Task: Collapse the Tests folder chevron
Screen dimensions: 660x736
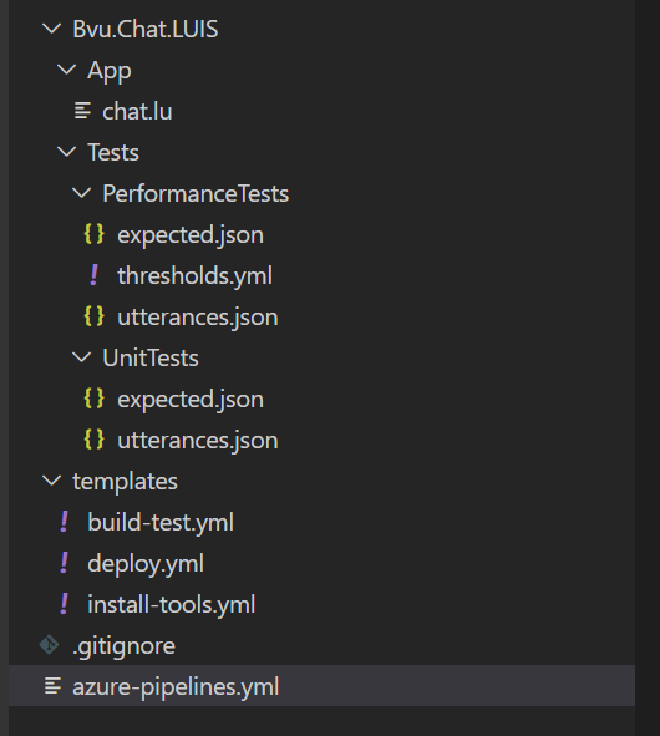Action: tap(66, 152)
